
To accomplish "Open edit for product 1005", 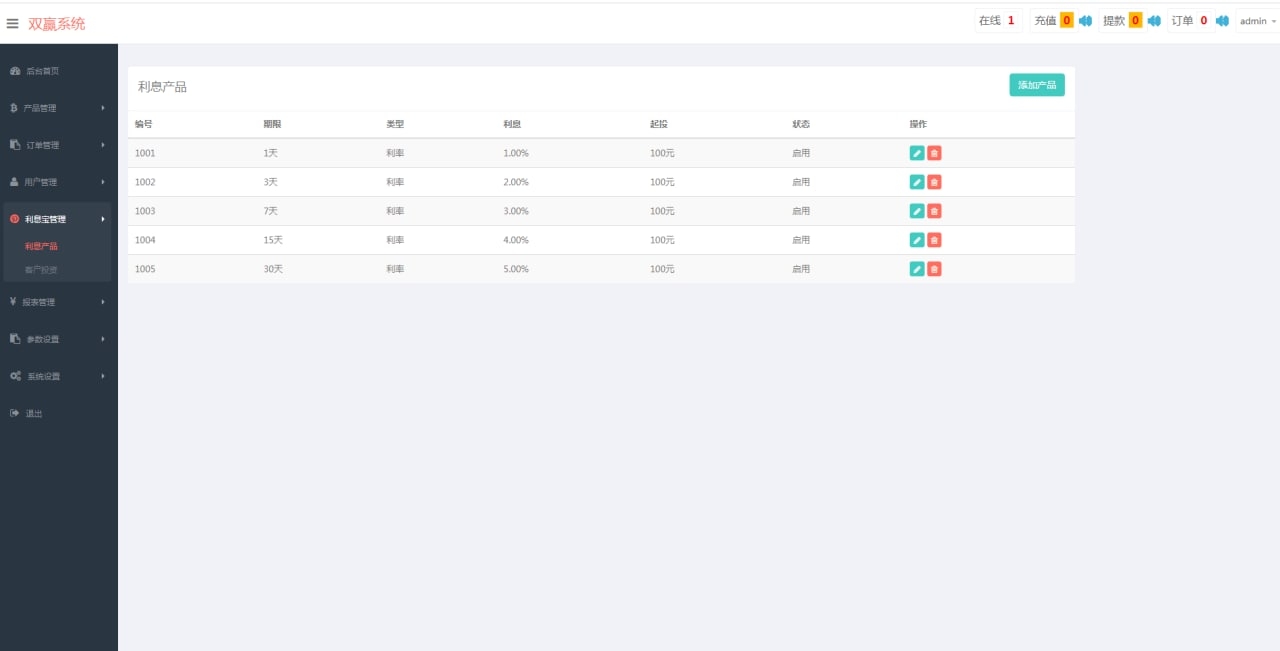I will (917, 269).
